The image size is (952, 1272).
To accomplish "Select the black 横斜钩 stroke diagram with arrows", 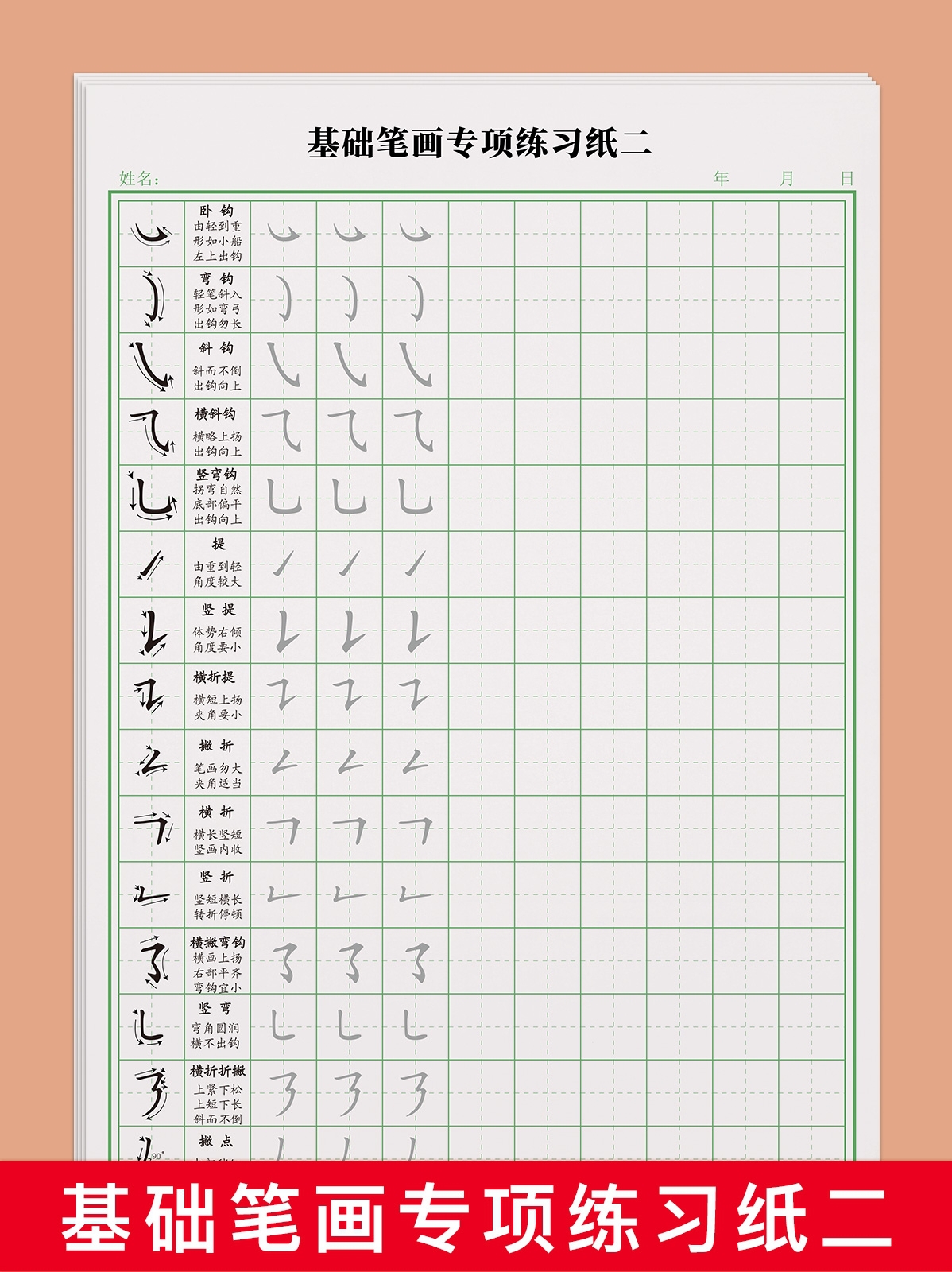I will pyautogui.click(x=152, y=432).
